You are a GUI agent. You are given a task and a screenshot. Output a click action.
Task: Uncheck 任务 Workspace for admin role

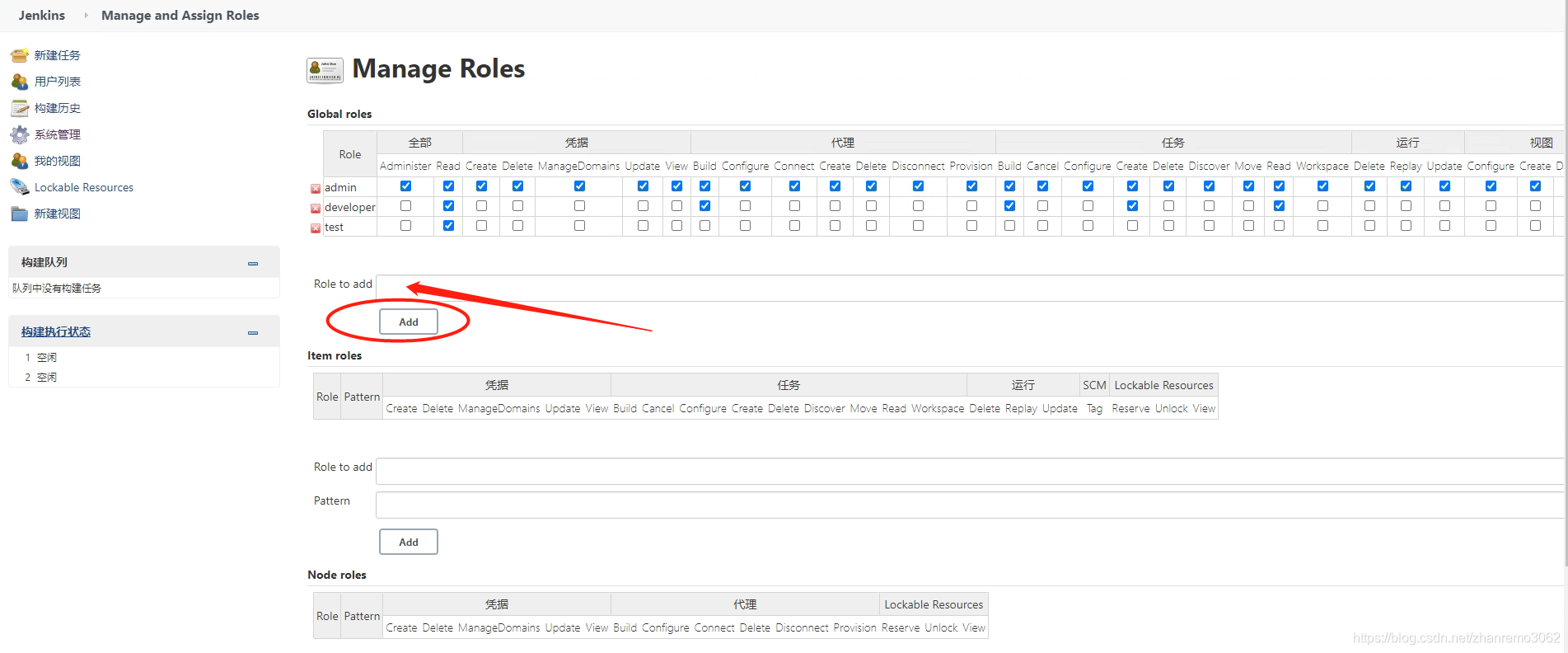pyautogui.click(x=1322, y=186)
